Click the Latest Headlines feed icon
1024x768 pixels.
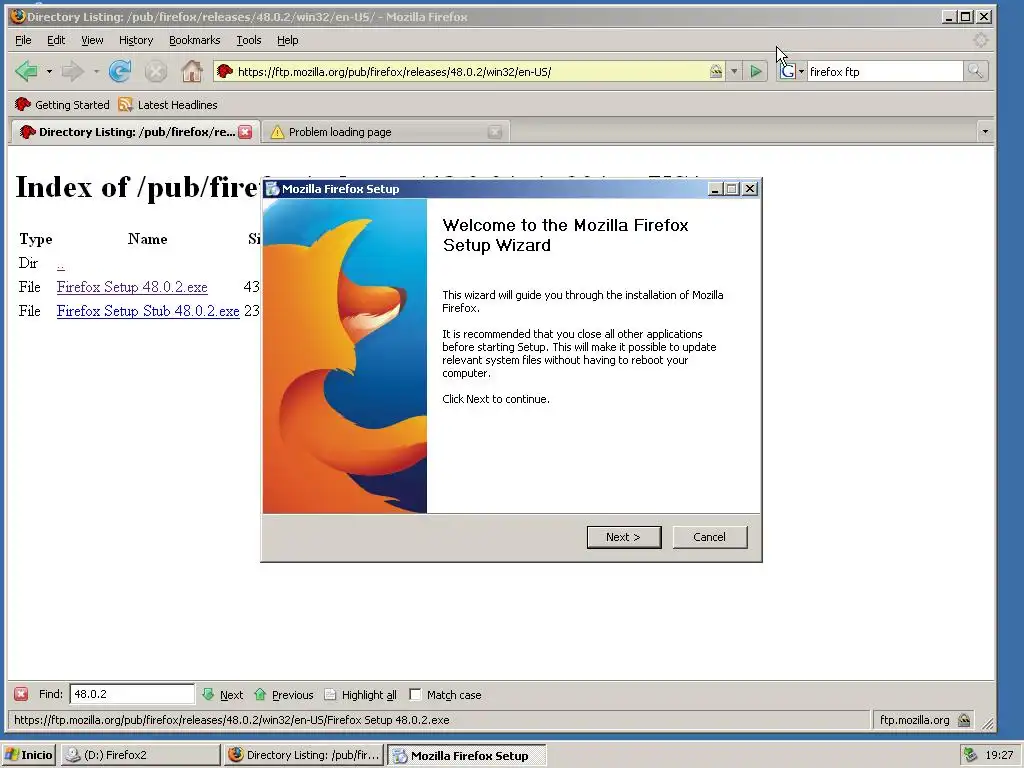(125, 104)
